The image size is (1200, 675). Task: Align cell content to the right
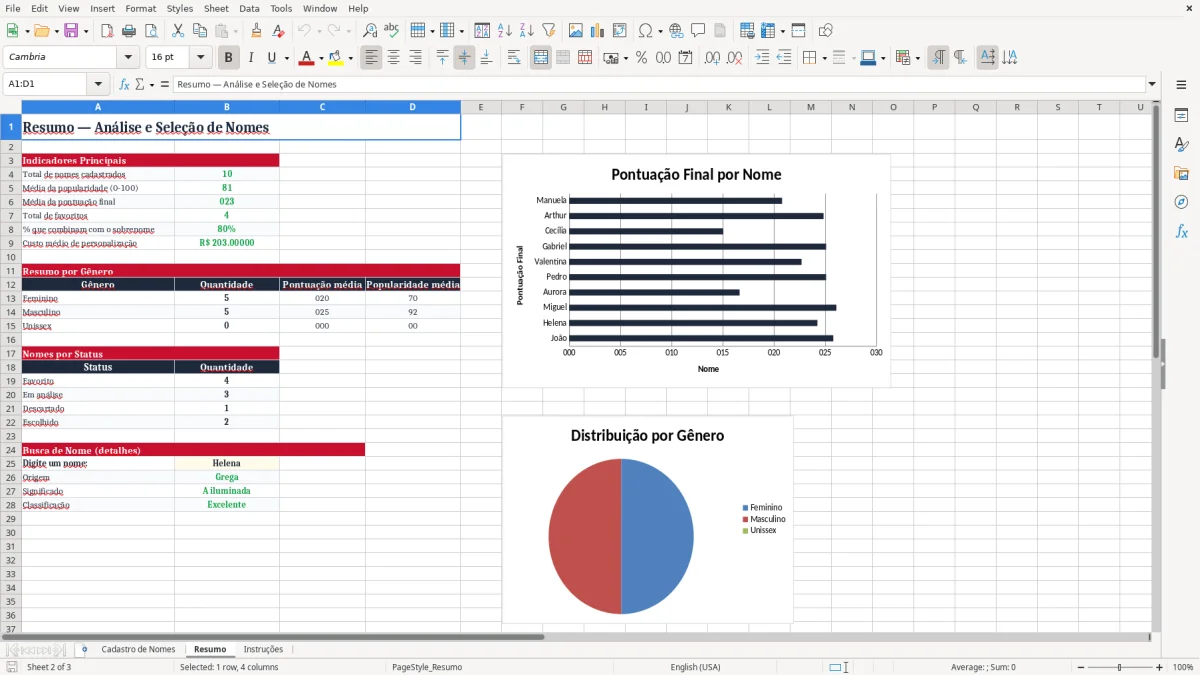pos(416,58)
